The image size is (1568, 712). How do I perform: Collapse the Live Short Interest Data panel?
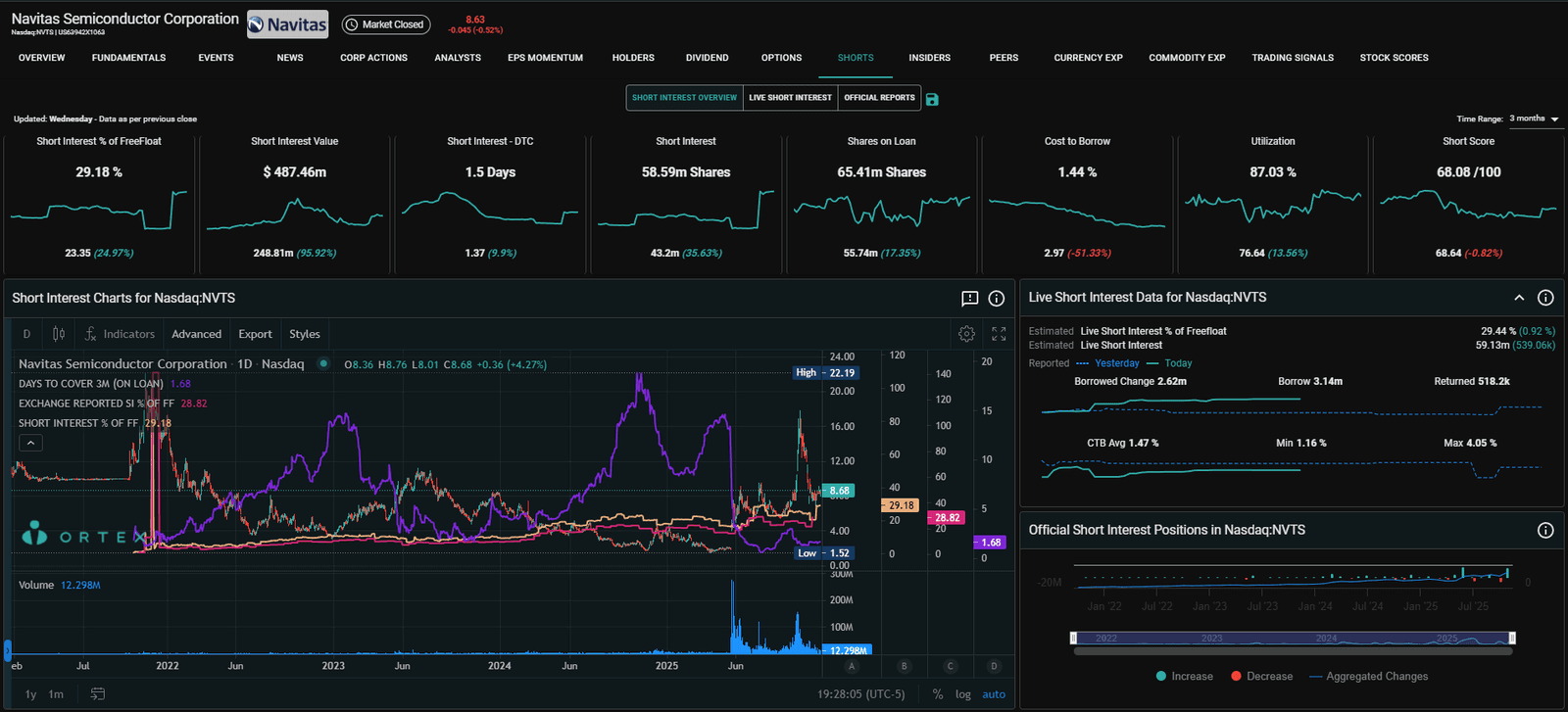click(x=1519, y=298)
